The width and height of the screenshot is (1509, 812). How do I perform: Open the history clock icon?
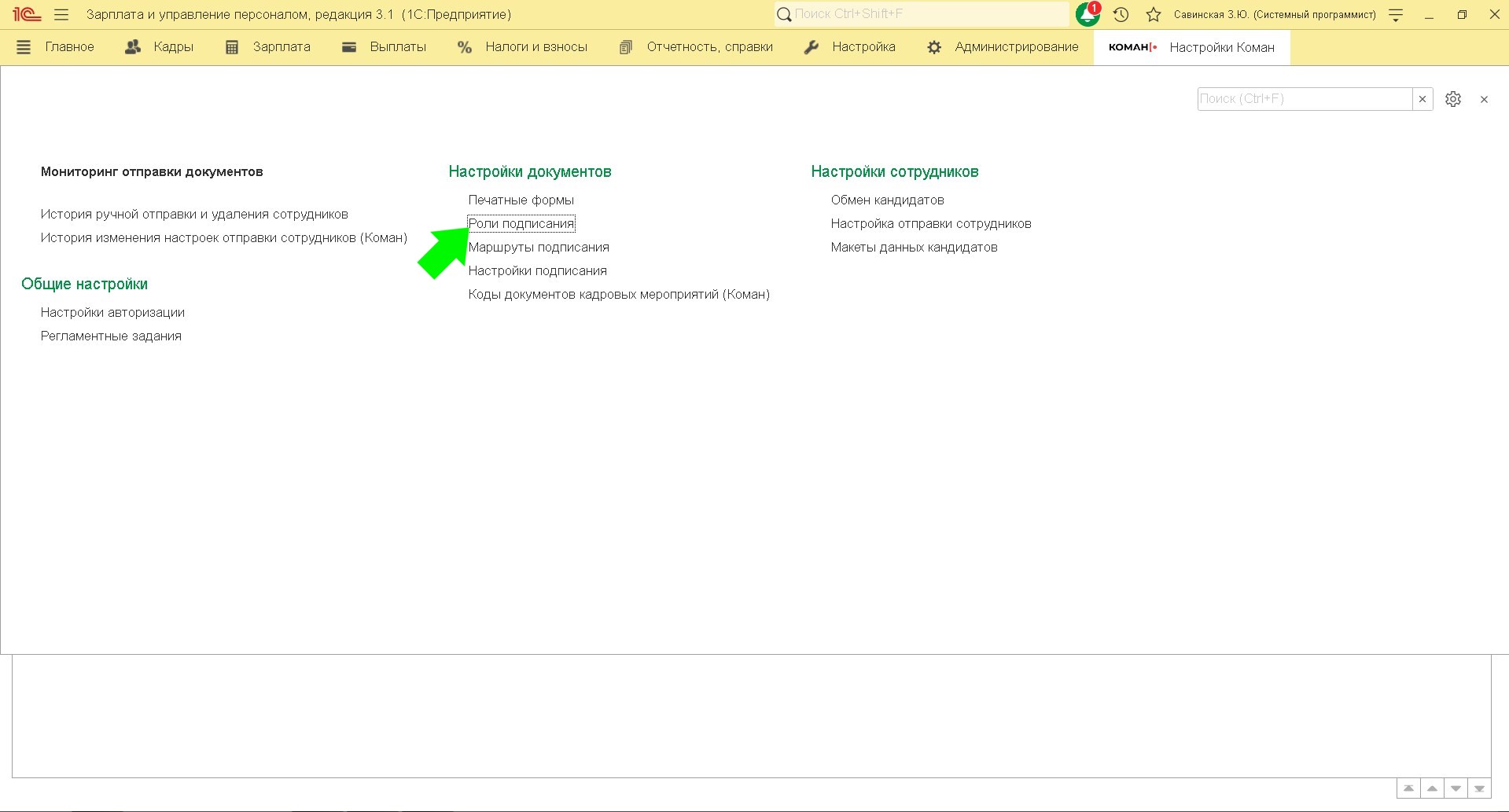(1121, 15)
